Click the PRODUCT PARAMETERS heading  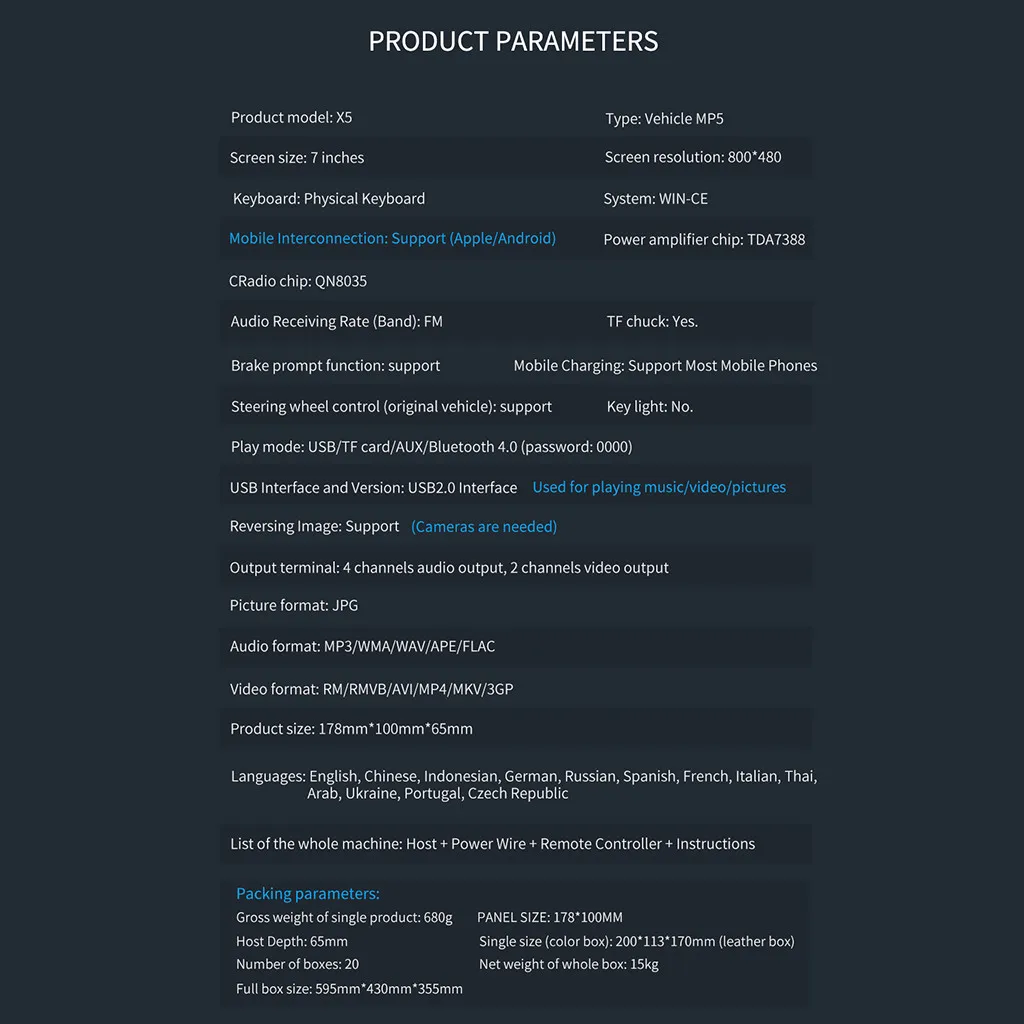(x=513, y=41)
